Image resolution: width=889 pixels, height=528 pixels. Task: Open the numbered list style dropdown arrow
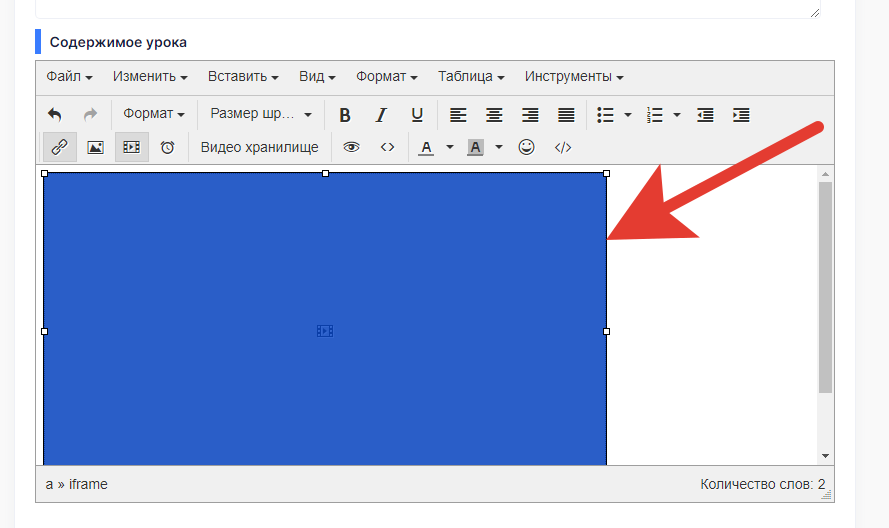tap(677, 115)
